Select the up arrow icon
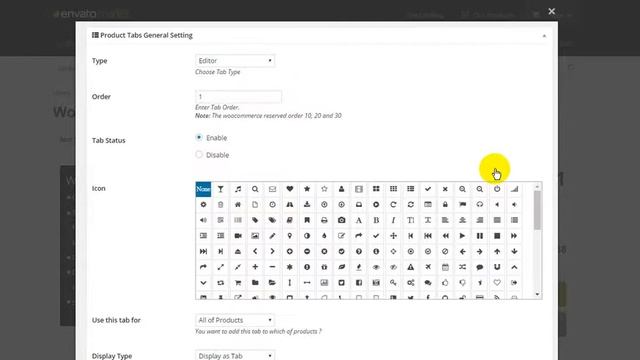Image resolution: width=640 pixels, height=360 pixels. coord(497,251)
